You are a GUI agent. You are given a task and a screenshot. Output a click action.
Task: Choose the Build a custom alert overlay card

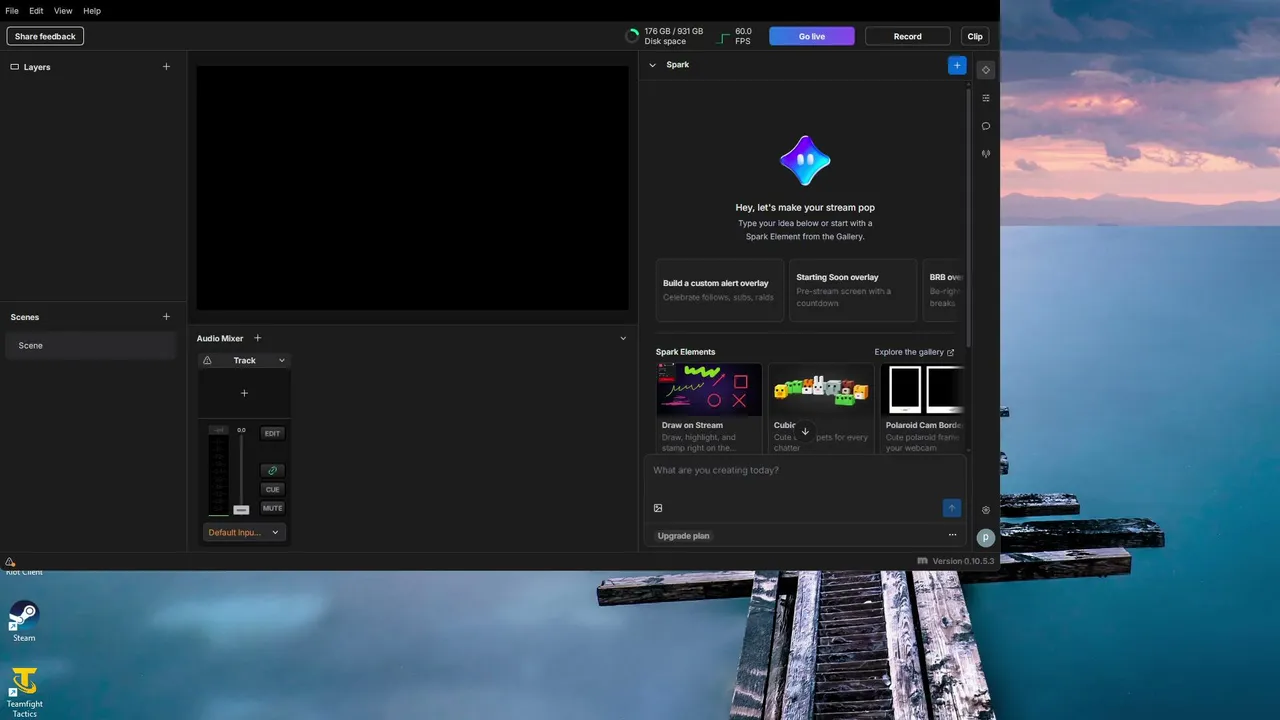(720, 290)
